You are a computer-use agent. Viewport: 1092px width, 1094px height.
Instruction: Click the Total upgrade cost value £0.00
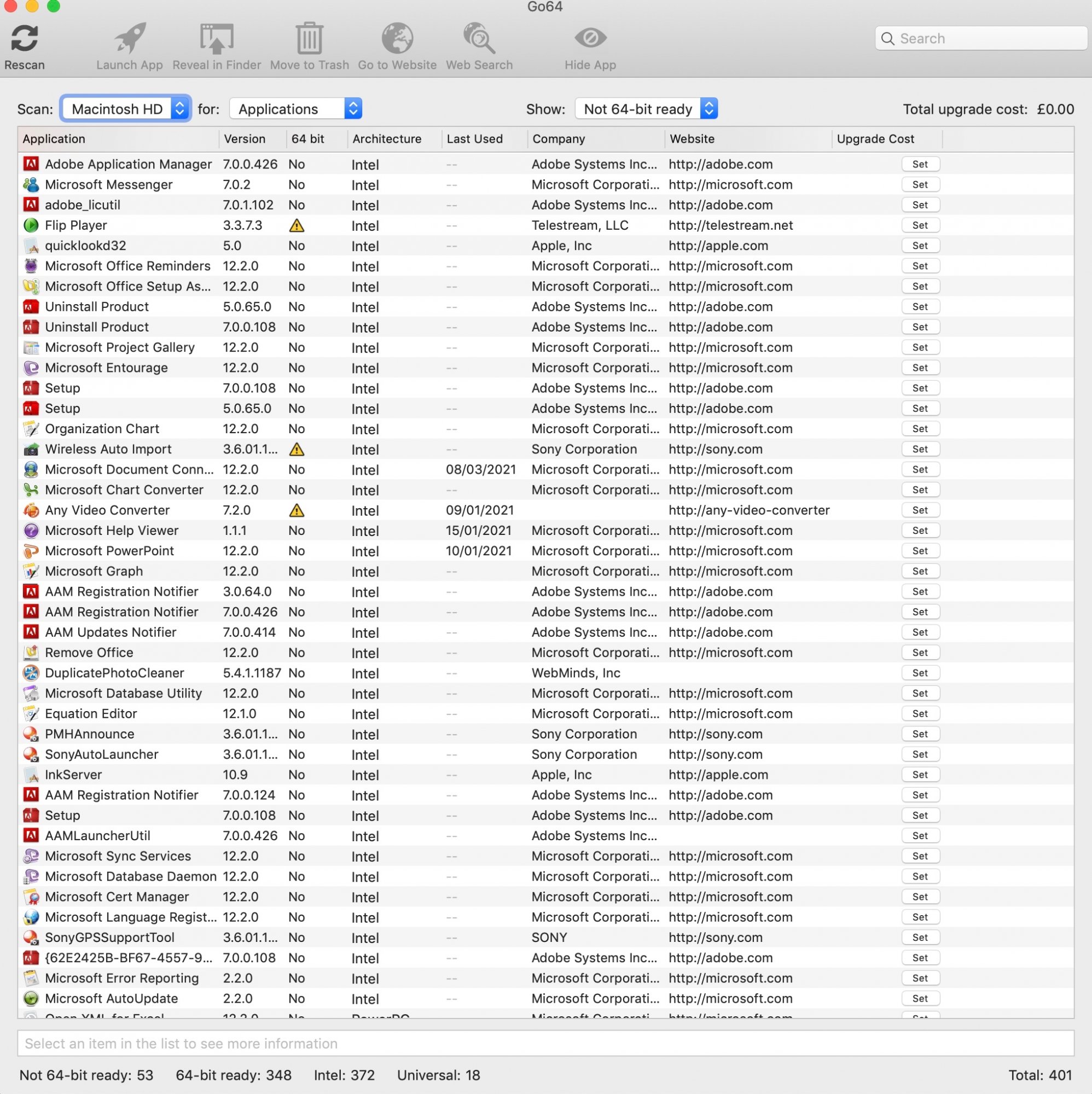pyautogui.click(x=1056, y=109)
